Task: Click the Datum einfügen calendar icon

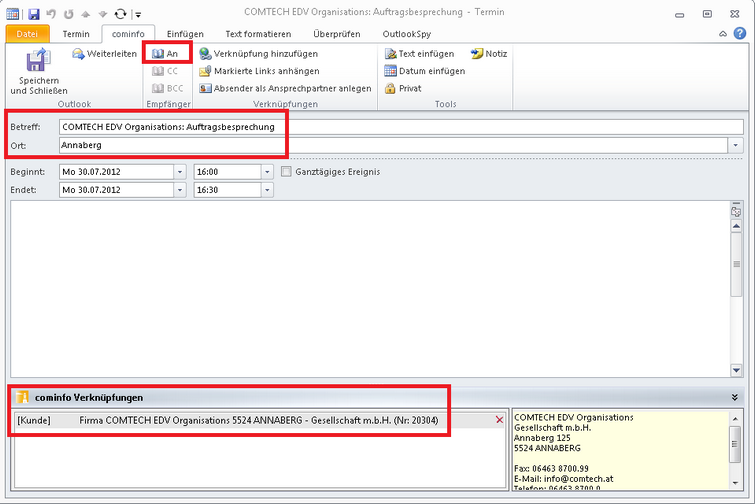Action: click(391, 71)
